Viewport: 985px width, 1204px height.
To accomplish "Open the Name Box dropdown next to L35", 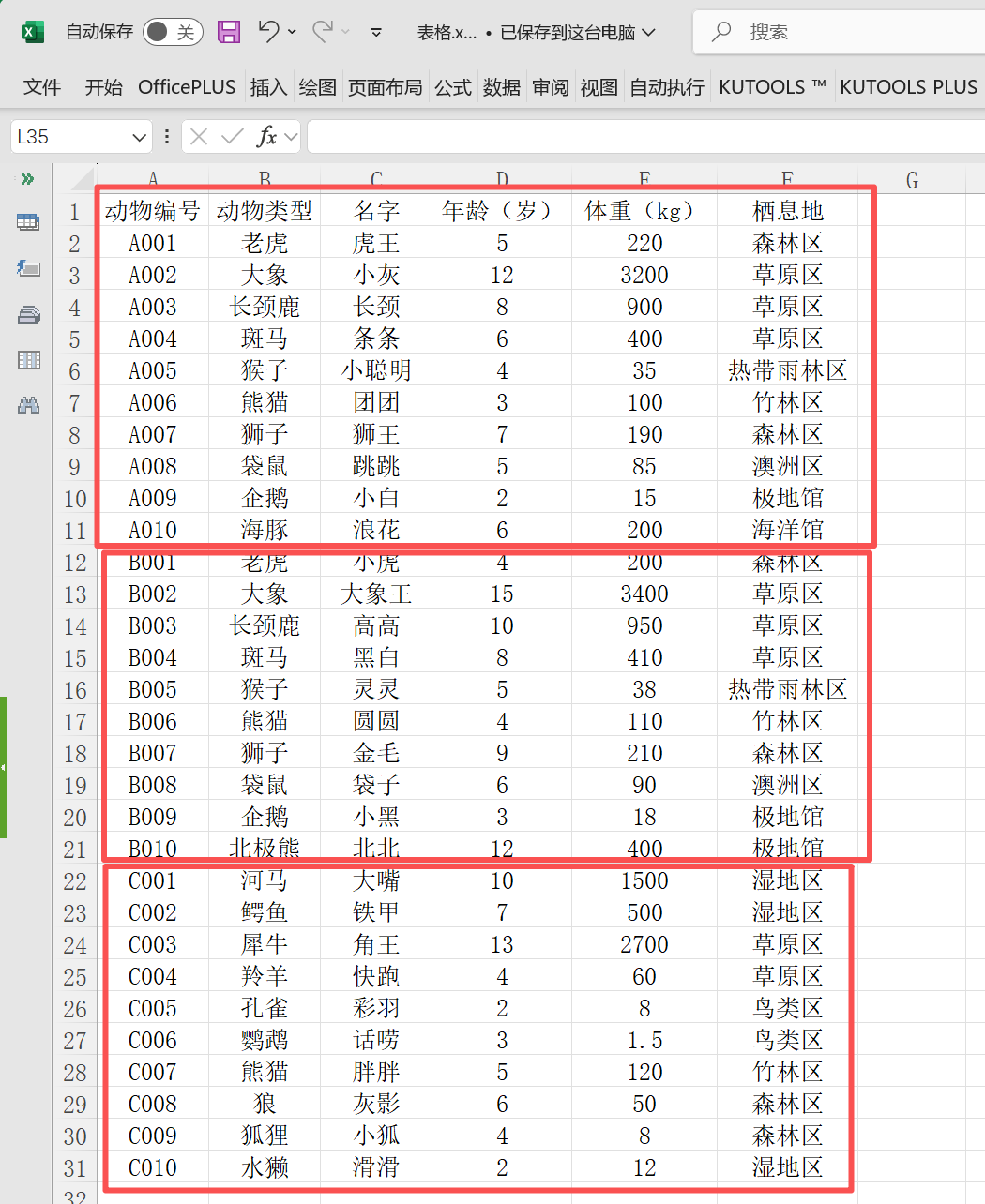I will [x=138, y=136].
